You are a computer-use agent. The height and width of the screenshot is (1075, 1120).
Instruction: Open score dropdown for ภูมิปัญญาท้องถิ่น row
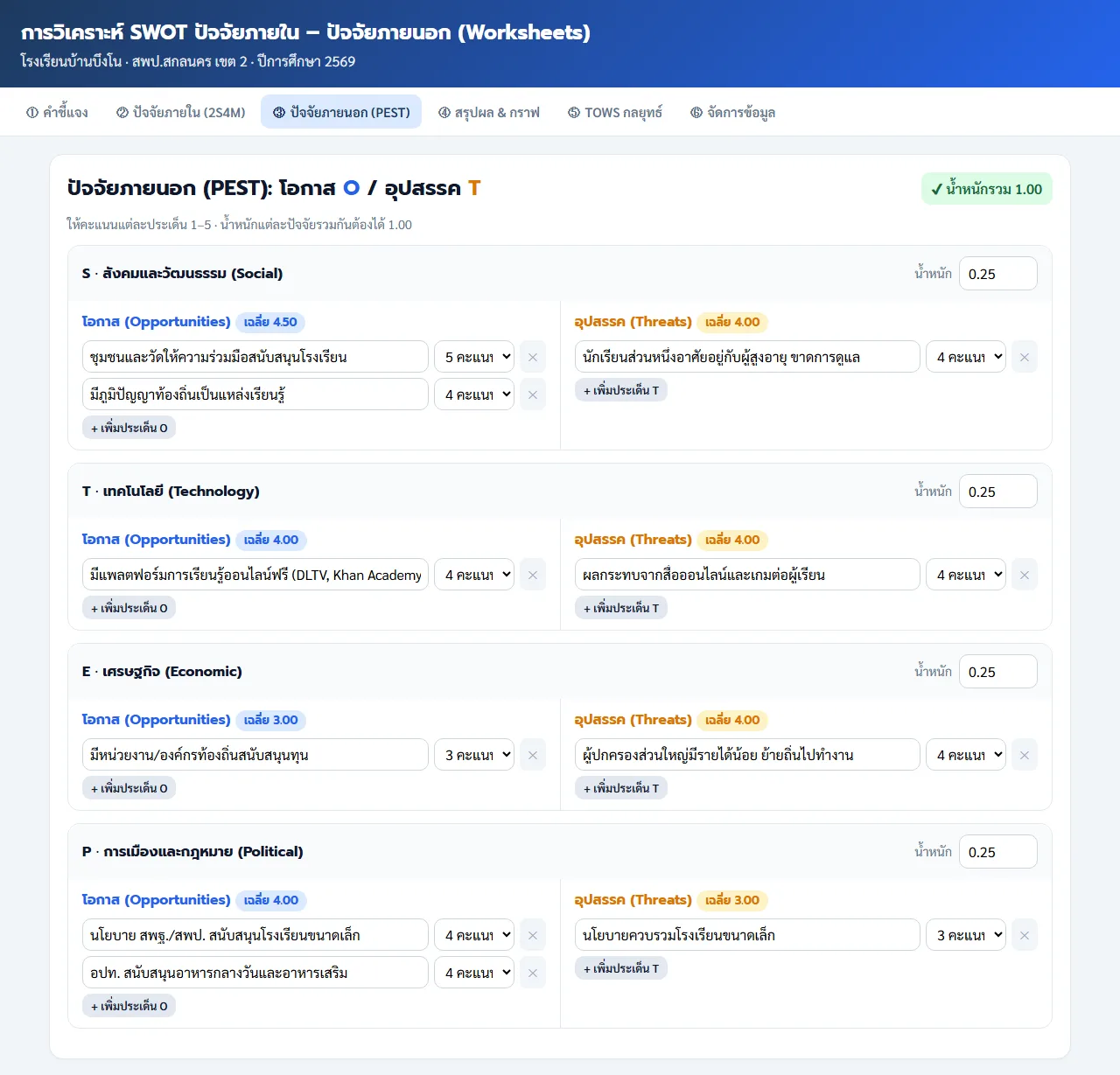point(474,394)
